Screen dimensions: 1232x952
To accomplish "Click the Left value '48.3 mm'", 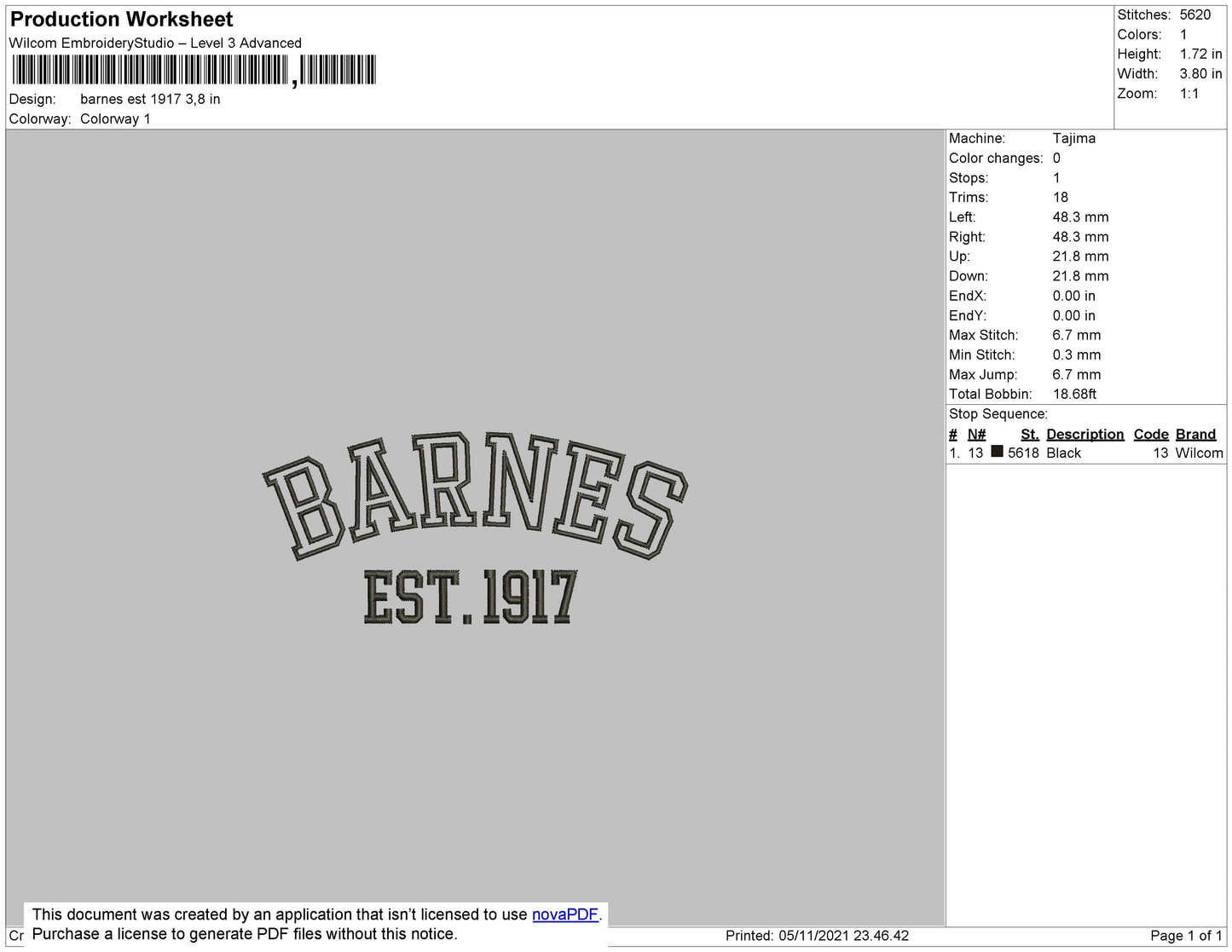I will point(1081,216).
